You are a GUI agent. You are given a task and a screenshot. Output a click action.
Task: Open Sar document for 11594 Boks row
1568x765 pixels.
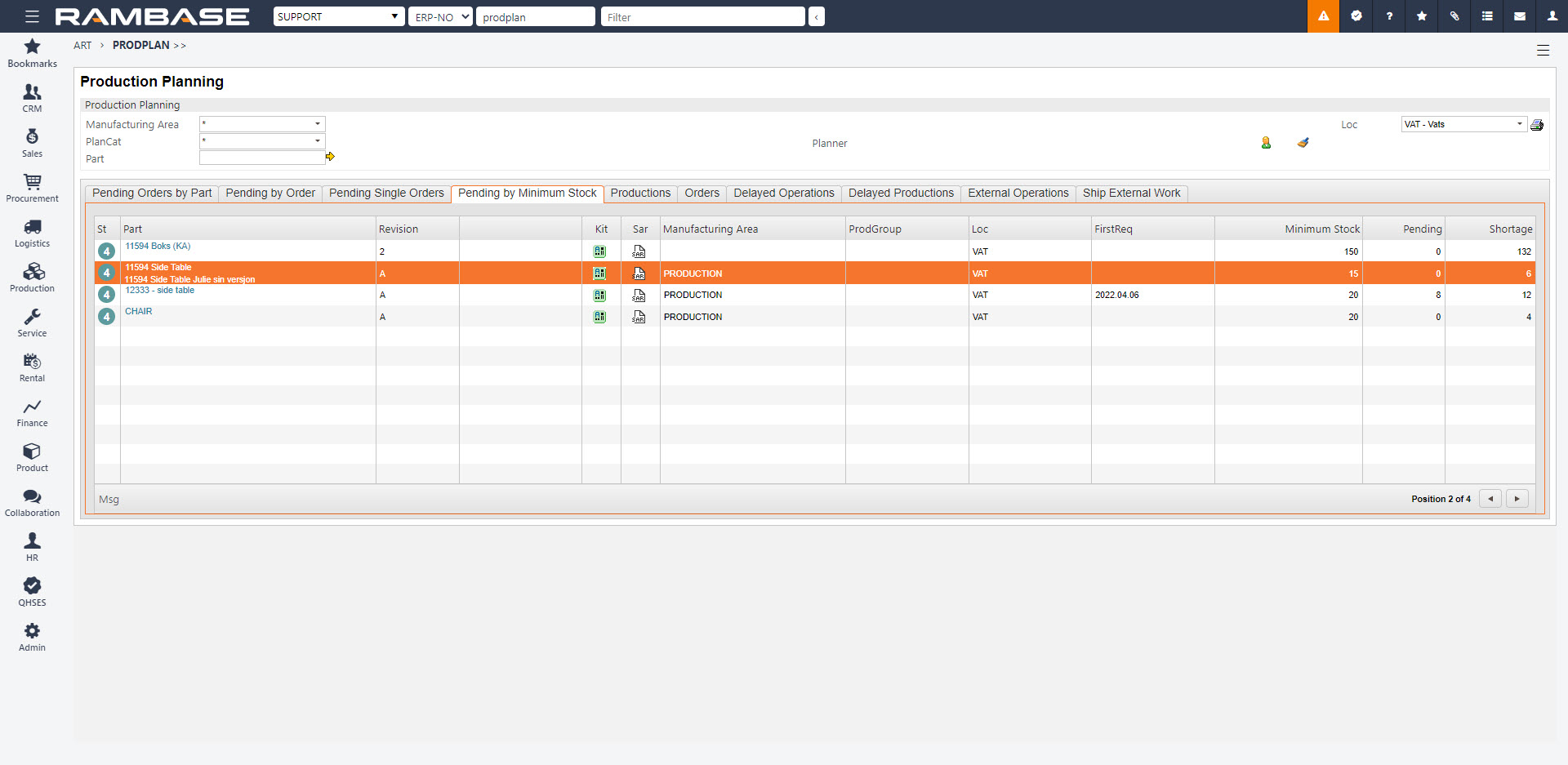(639, 251)
